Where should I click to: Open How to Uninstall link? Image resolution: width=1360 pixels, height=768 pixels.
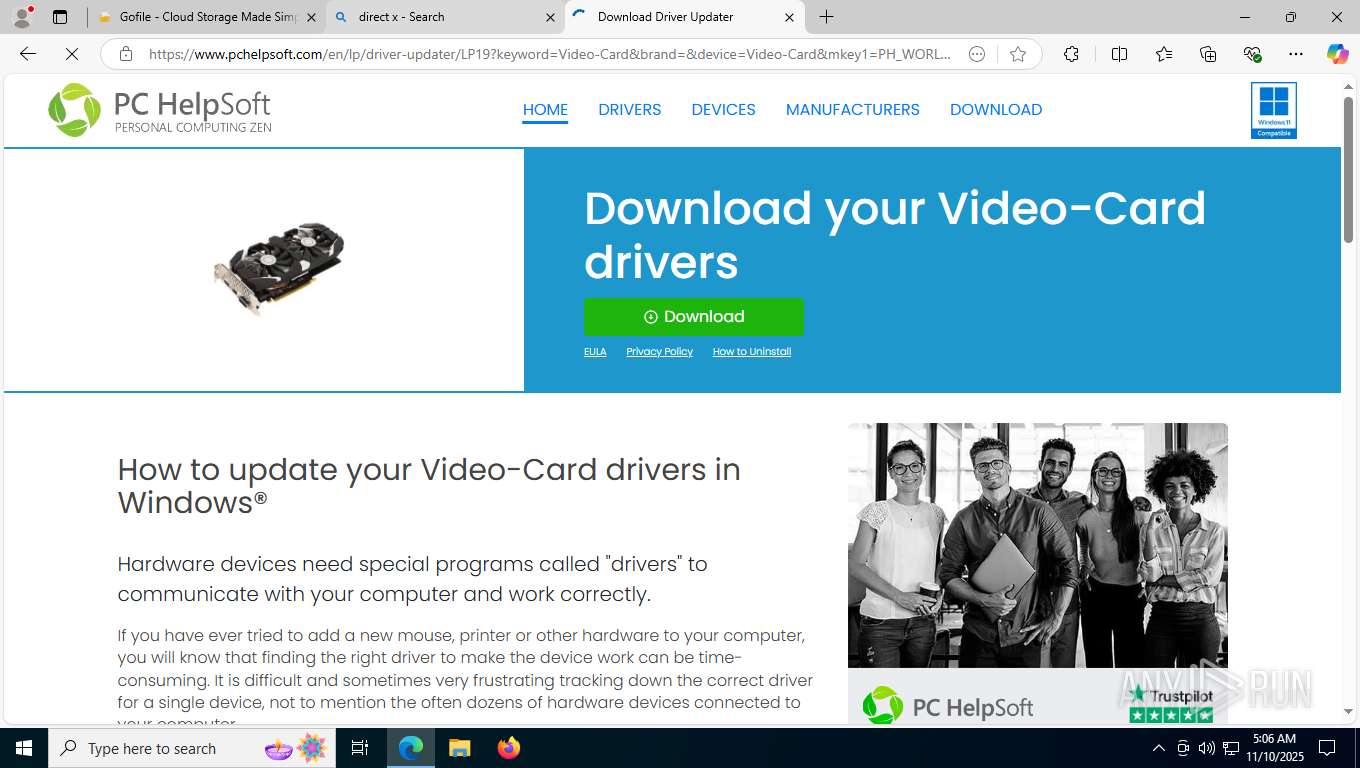coord(752,352)
